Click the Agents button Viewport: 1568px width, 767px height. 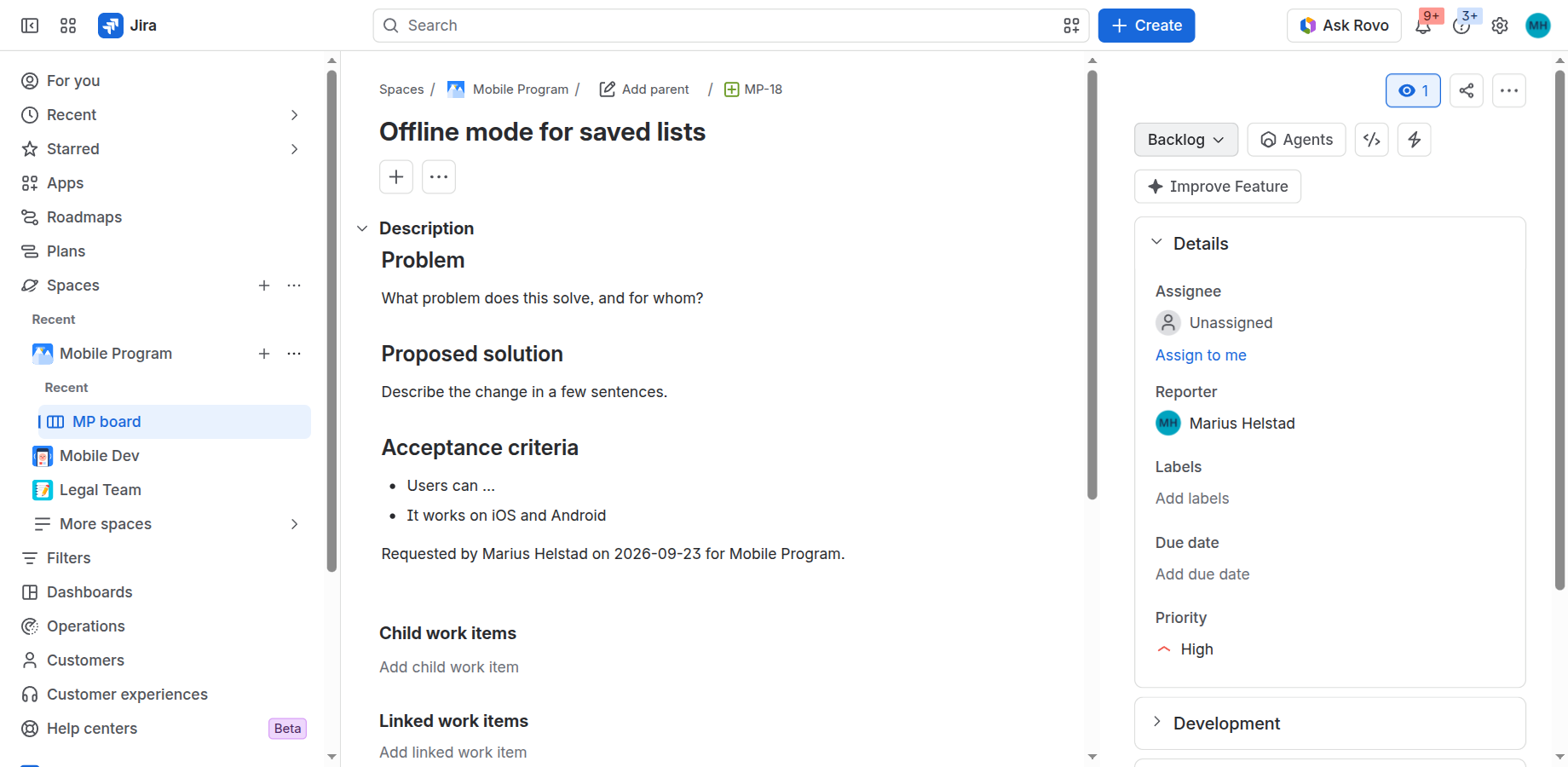click(x=1296, y=140)
